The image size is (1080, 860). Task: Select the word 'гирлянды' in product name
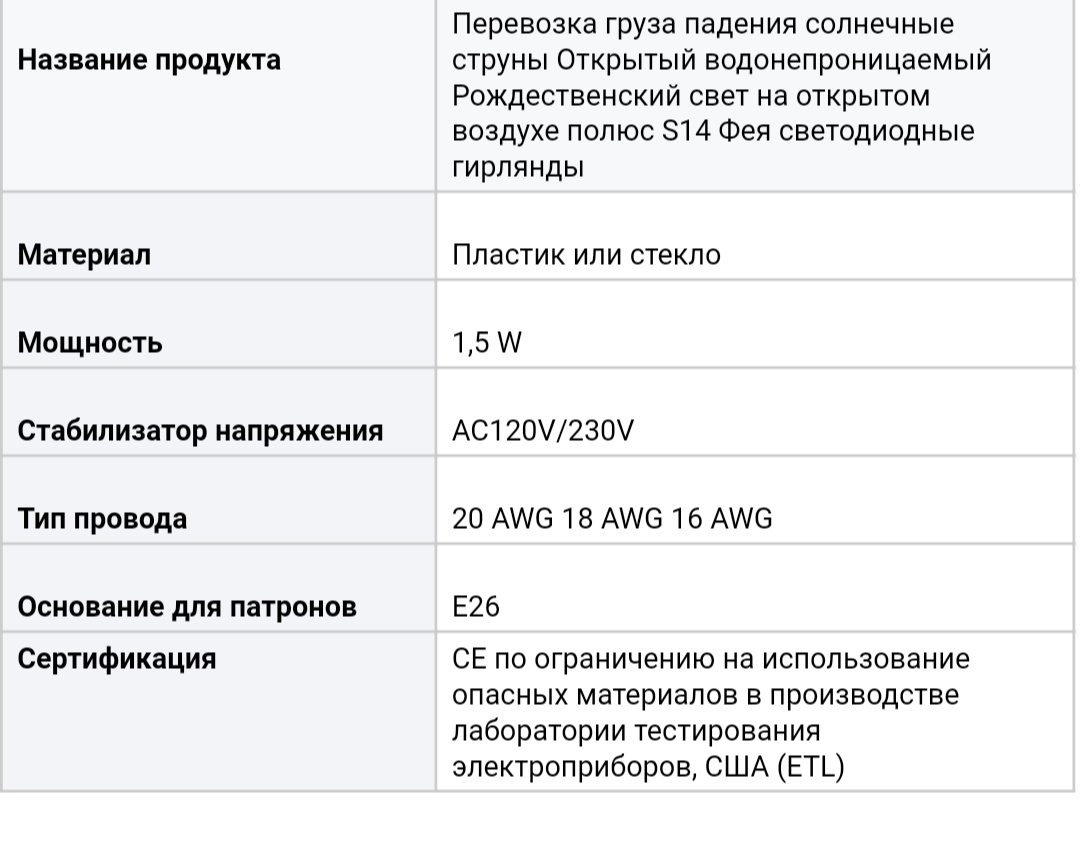[518, 168]
